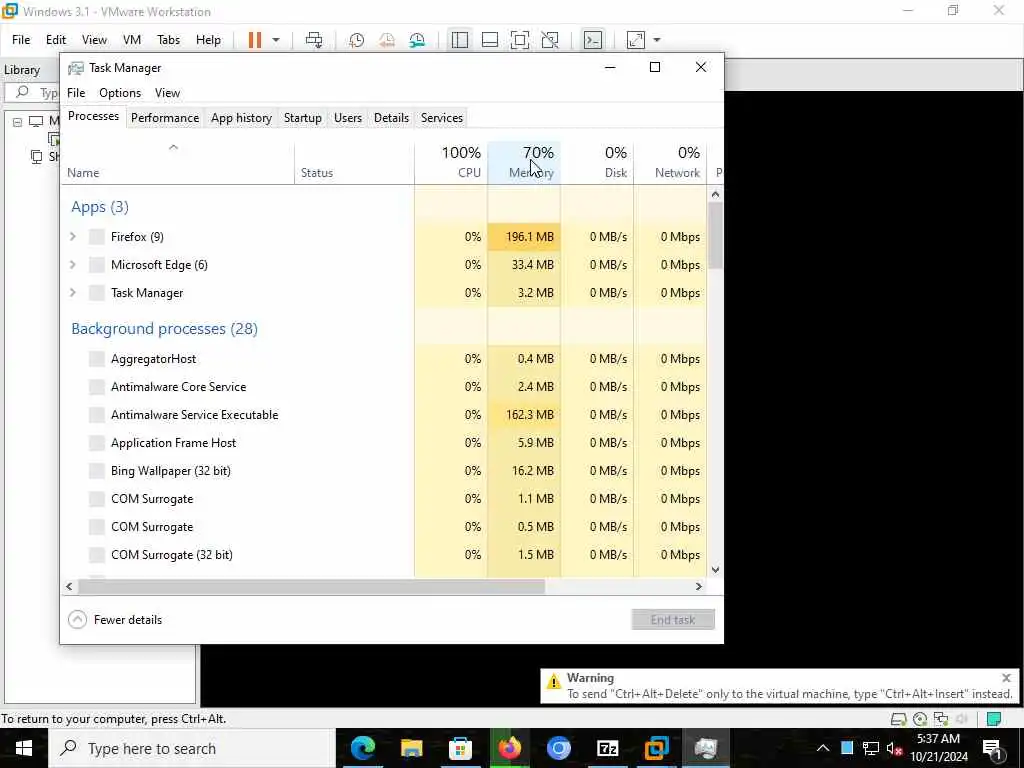Select the Application Frame Host process
Screen dimensions: 1024x768
(x=385, y=443)
